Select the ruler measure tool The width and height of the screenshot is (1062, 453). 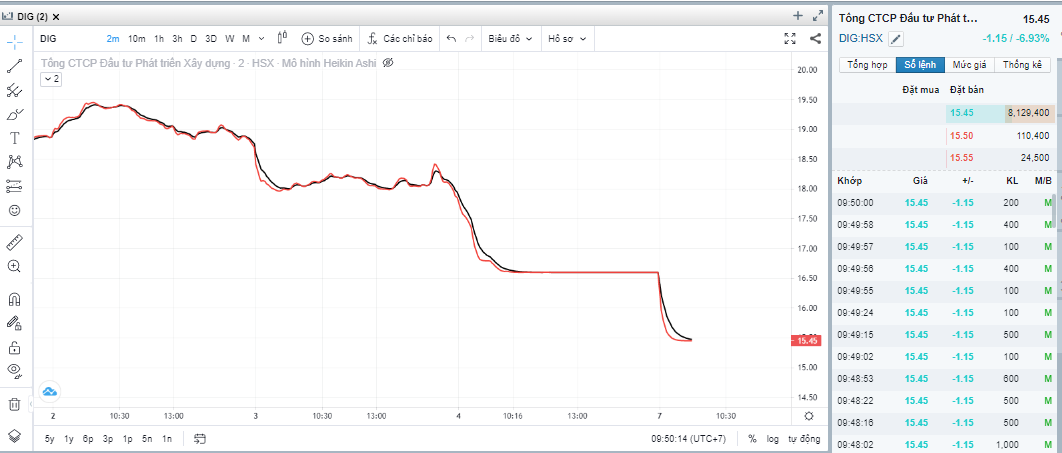[15, 241]
